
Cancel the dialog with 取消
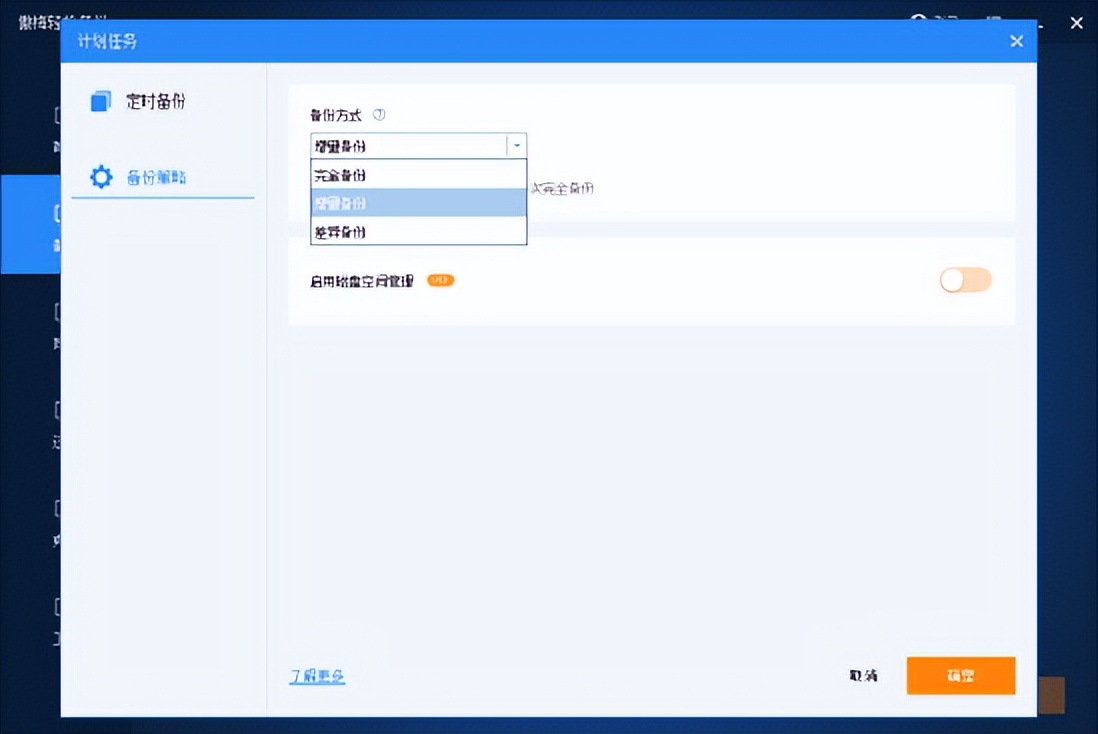[862, 676]
